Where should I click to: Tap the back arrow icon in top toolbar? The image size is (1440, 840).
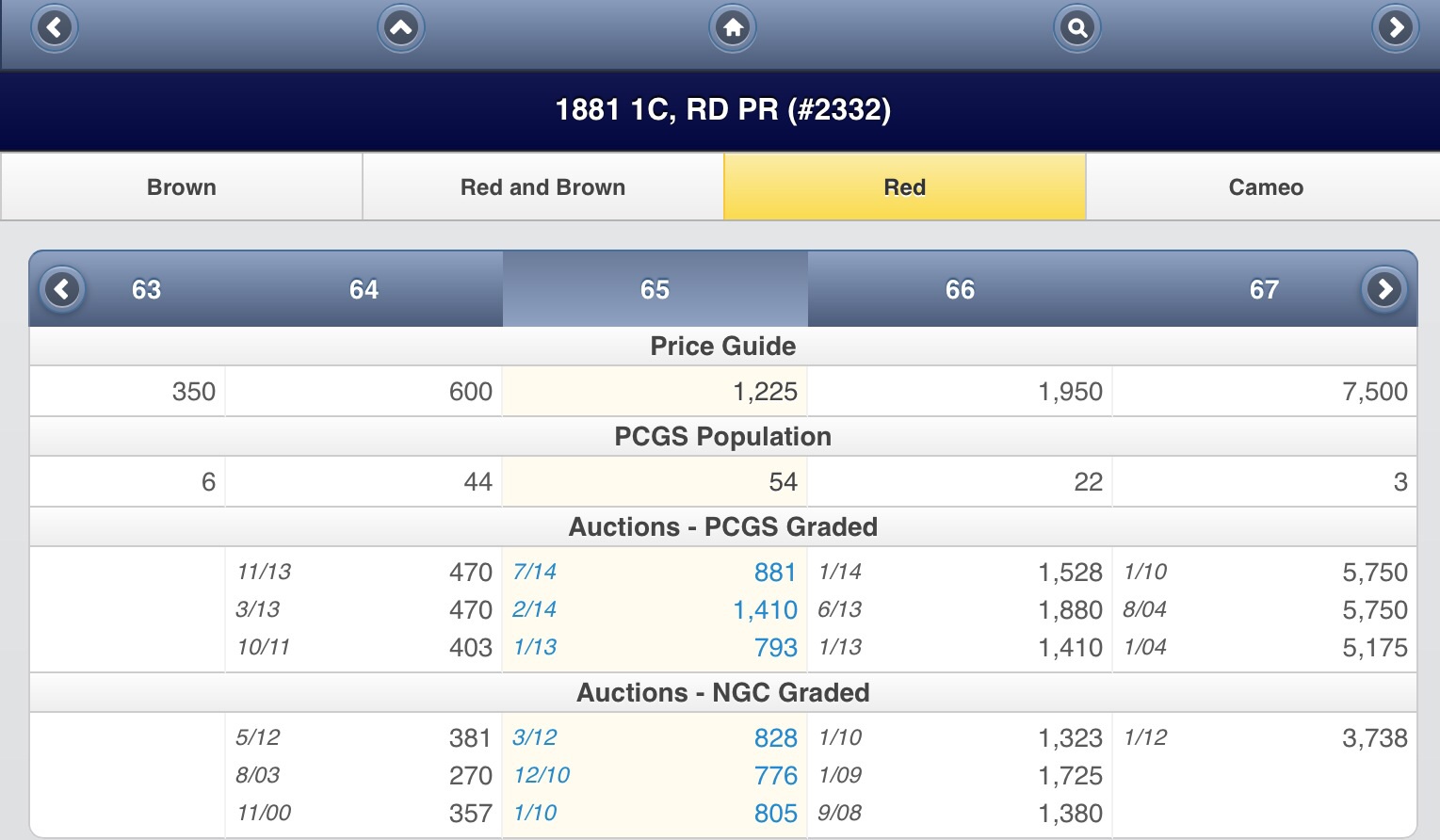[55, 27]
